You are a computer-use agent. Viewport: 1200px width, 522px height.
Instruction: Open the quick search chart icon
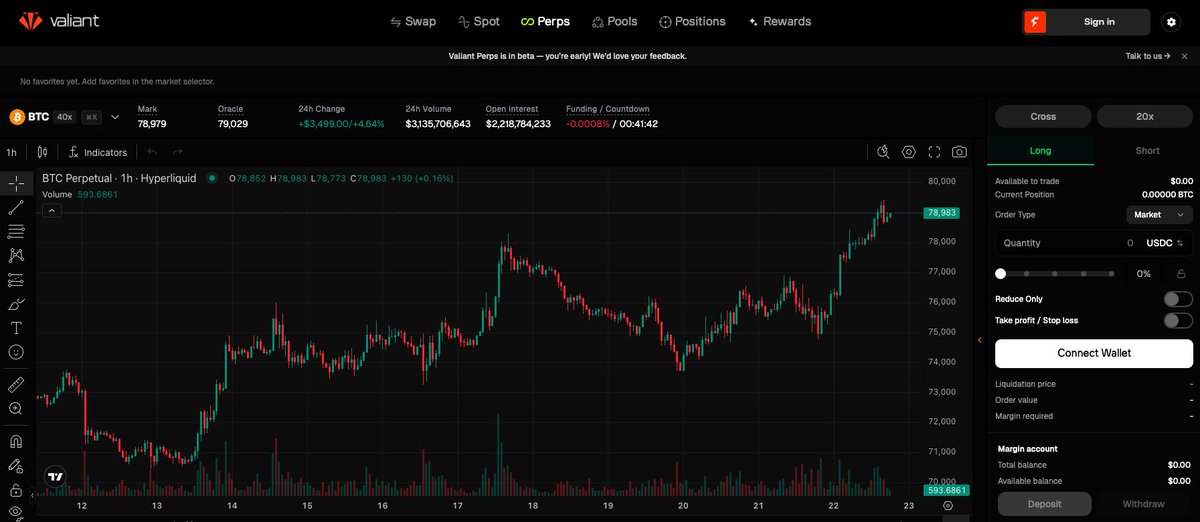[883, 152]
